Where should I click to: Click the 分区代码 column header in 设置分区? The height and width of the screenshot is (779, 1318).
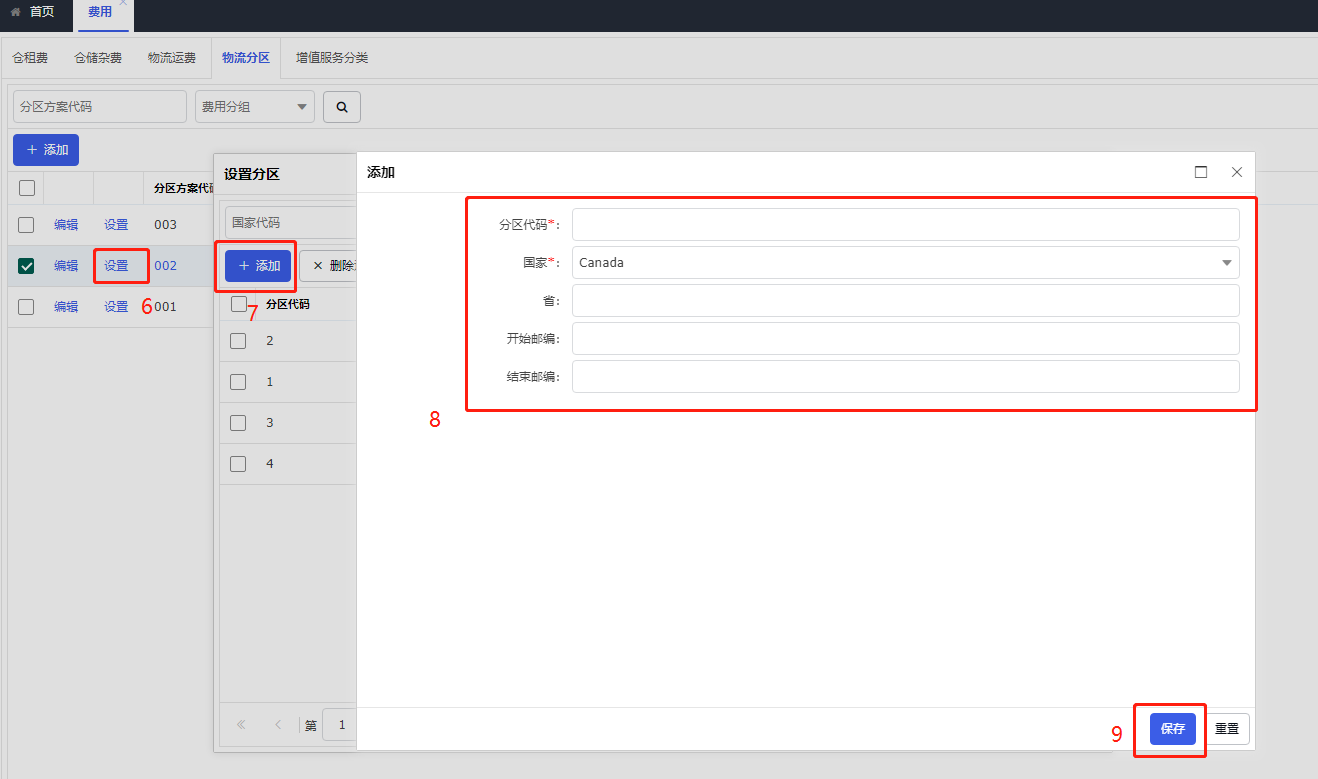coord(288,304)
